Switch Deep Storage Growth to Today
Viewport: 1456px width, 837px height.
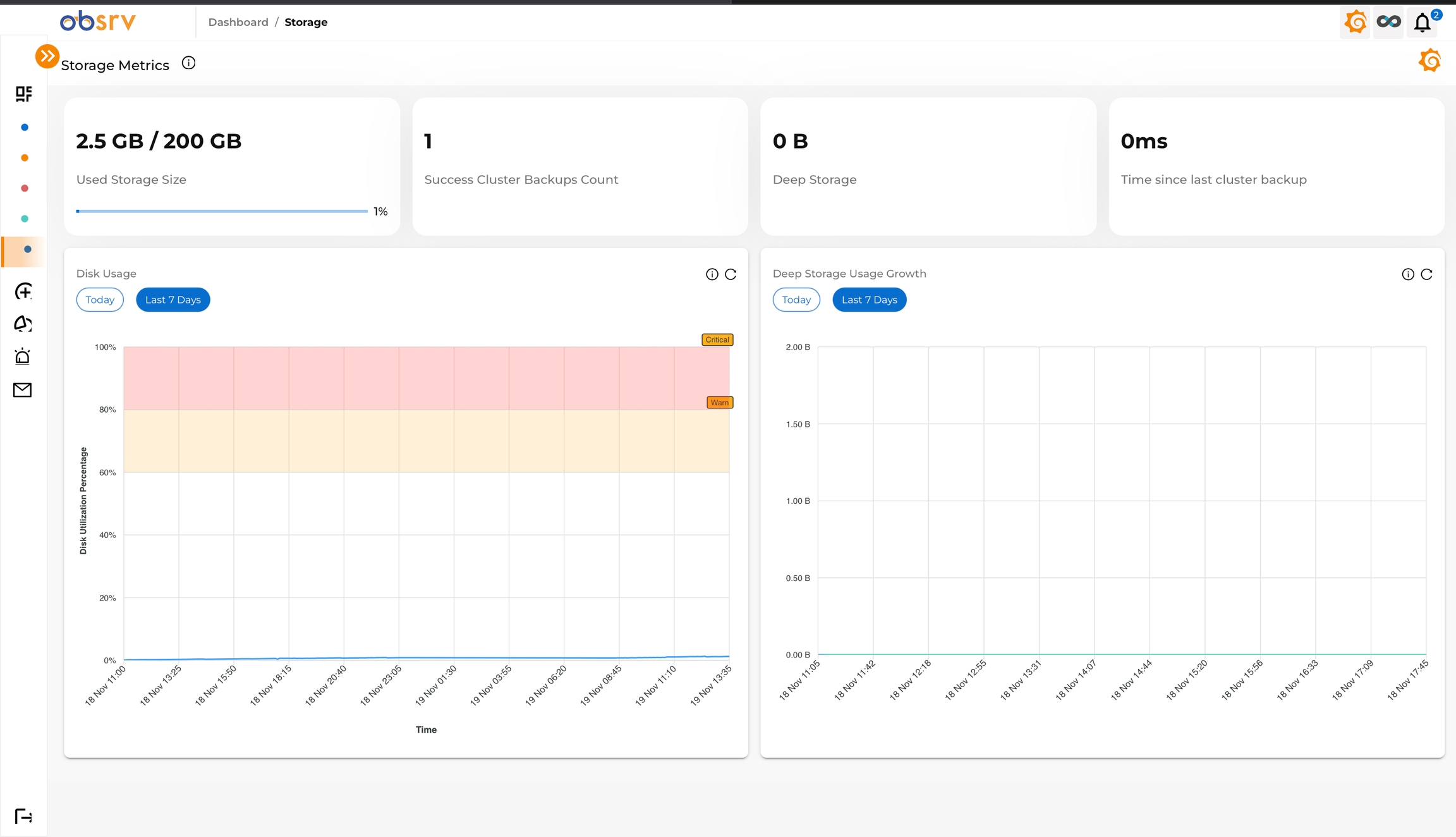tap(796, 300)
